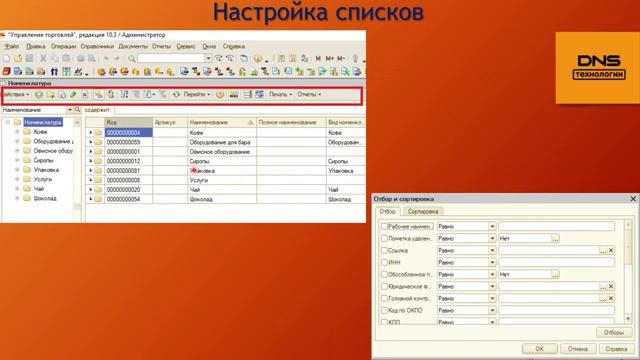Screen dimensions: 640x360
Task: Select the Чай folder in tree
Action: (39, 189)
